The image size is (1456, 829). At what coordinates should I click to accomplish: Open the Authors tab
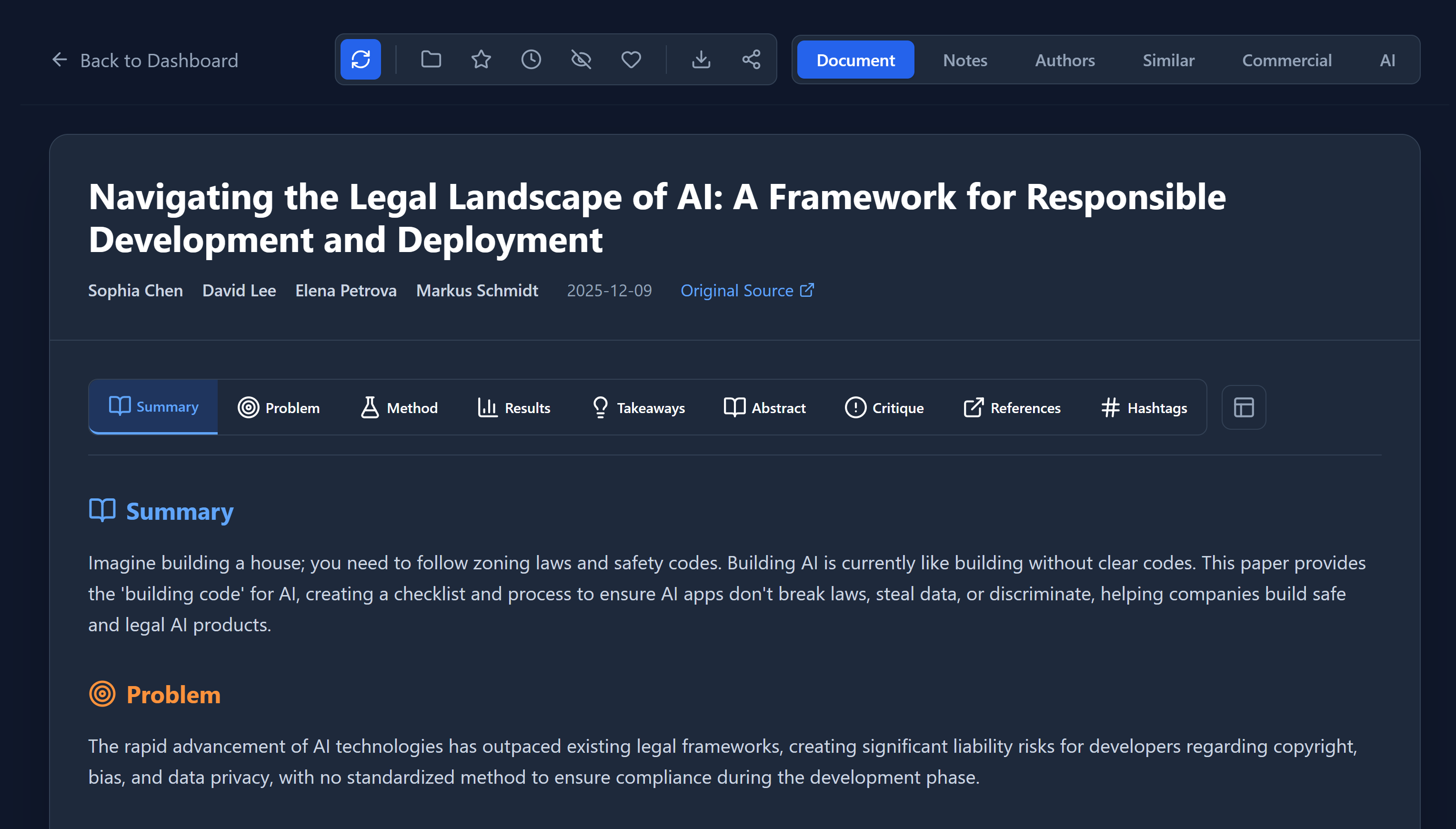1064,60
